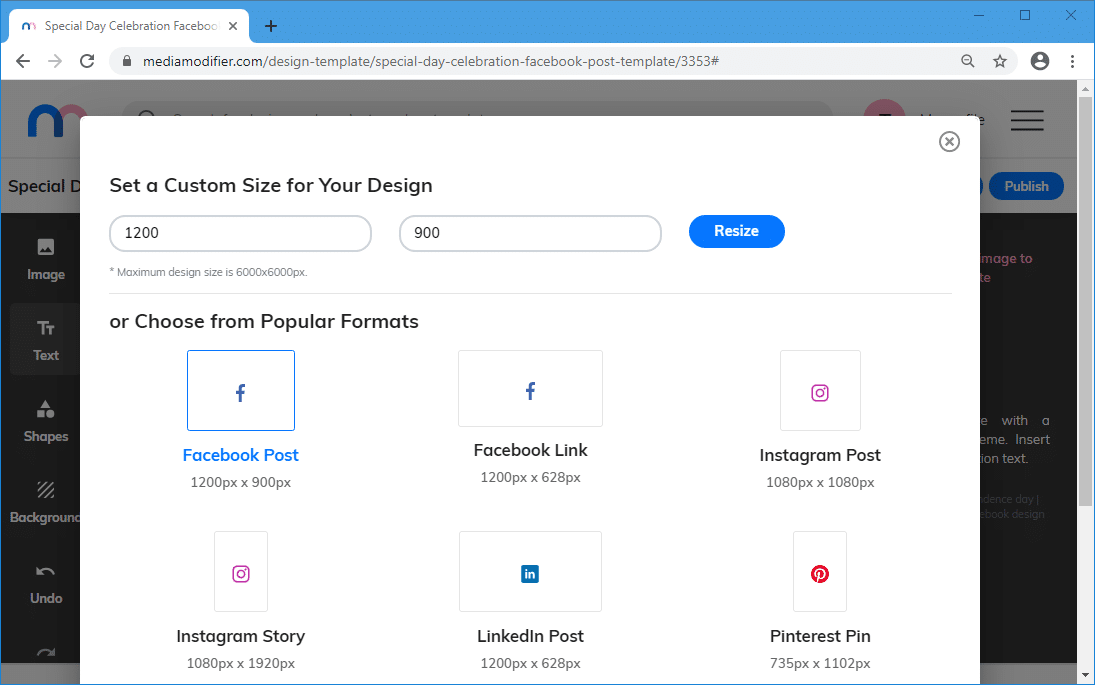Click the Instagram Post label

pos(820,455)
